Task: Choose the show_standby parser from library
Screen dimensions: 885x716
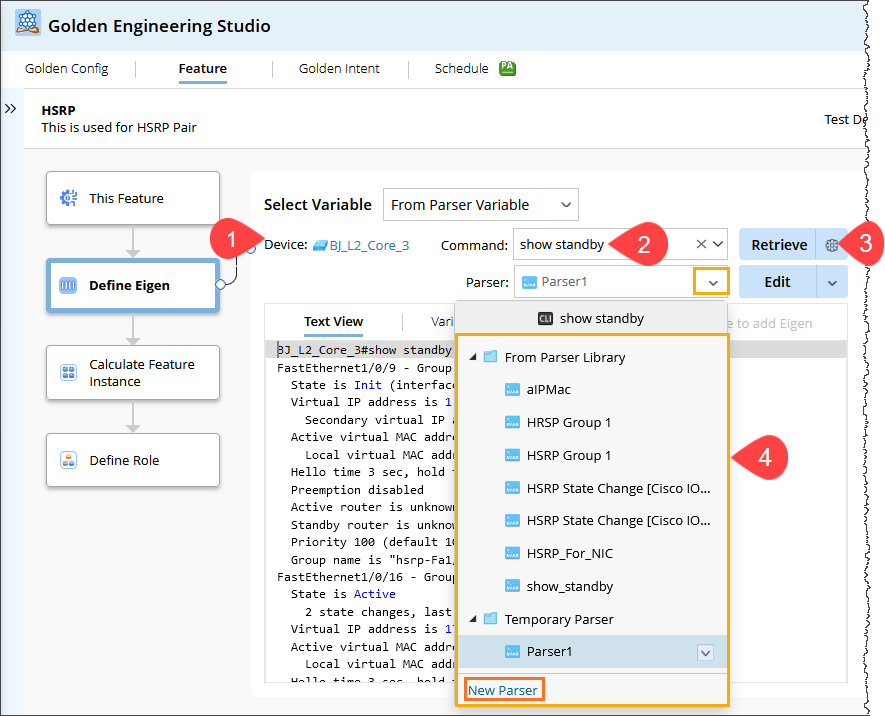Action: 569,586
